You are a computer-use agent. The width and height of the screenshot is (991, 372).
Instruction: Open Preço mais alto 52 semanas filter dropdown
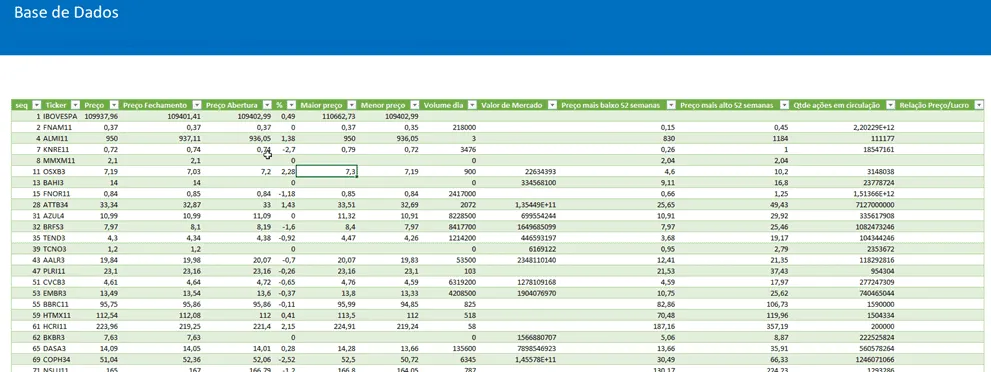pos(784,105)
